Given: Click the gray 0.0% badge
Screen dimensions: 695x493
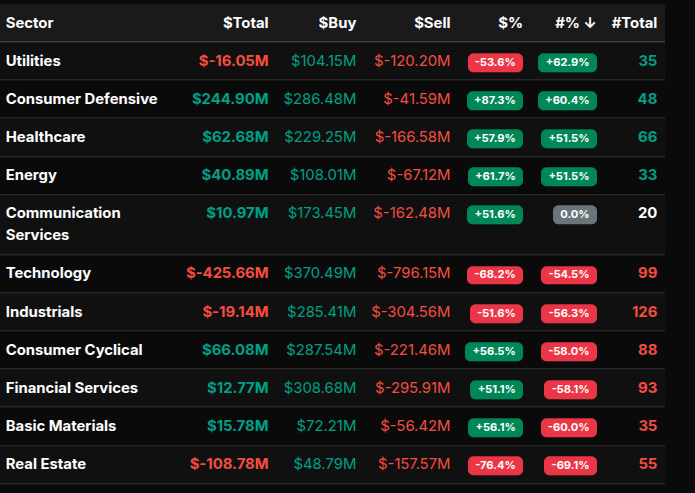Looking at the screenshot, I should (574, 214).
